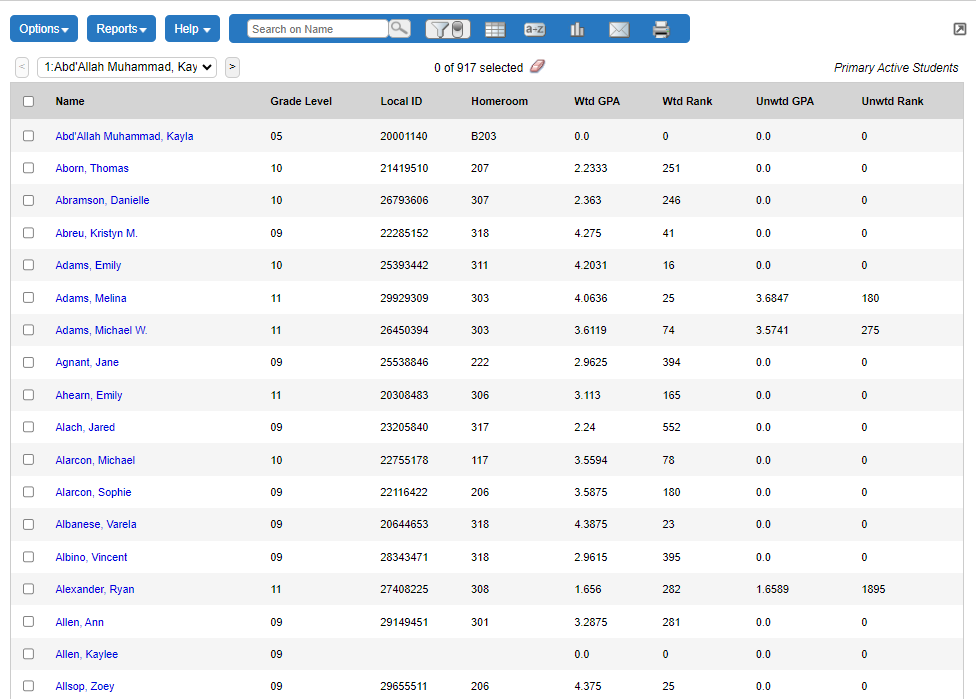Click the envelope mail icon
This screenshot has height=699, width=976.
pos(619,30)
